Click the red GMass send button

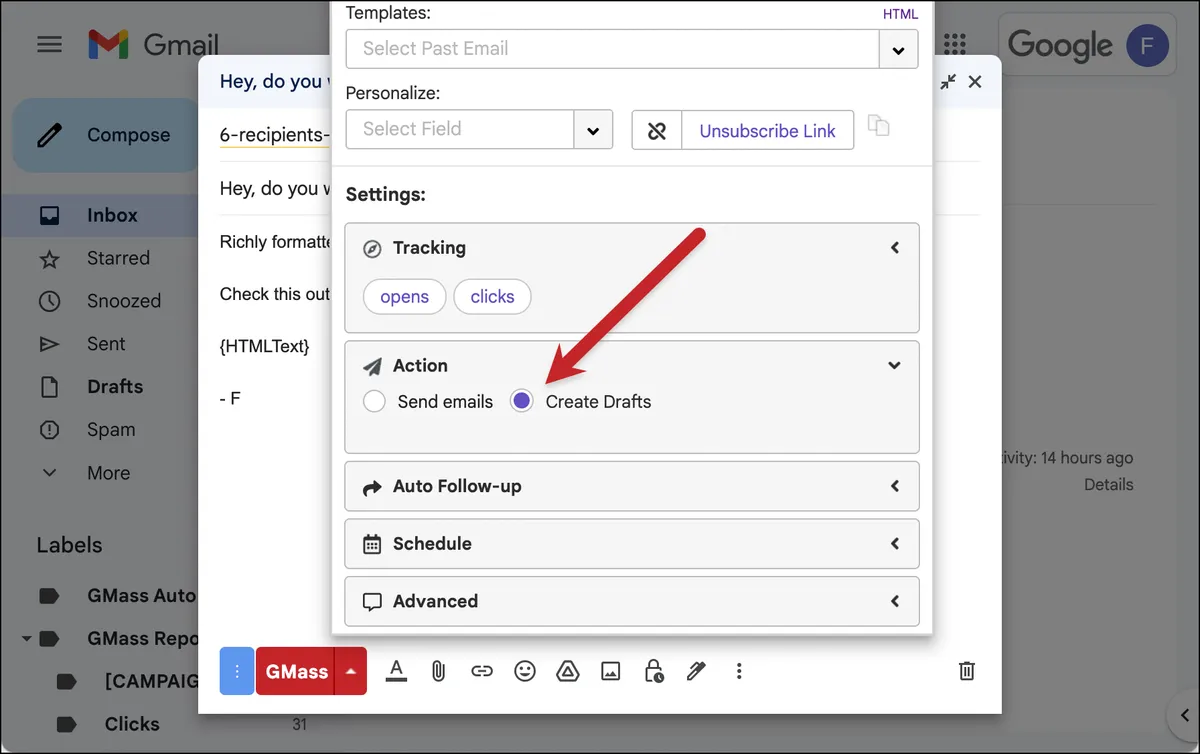click(296, 671)
